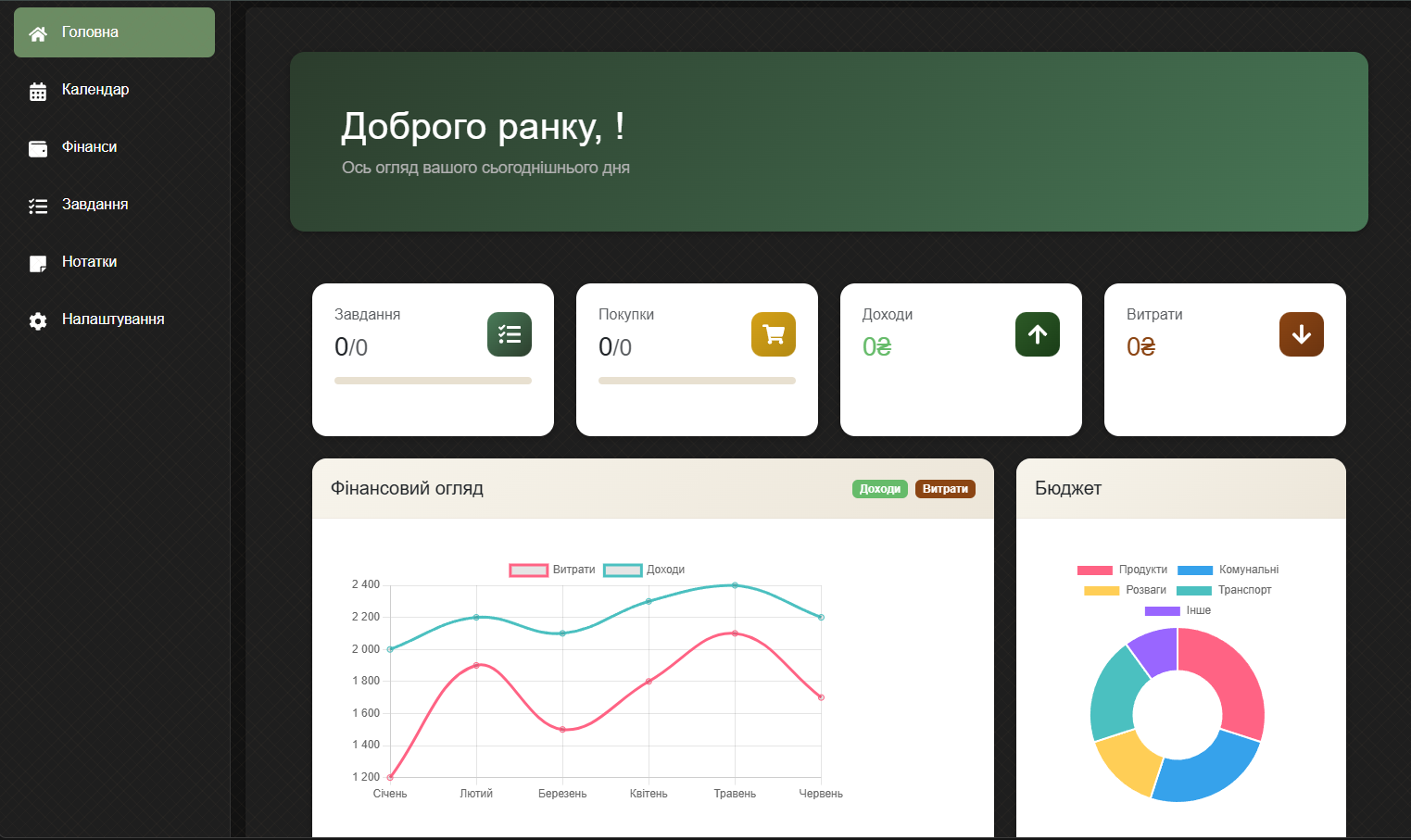The height and width of the screenshot is (840, 1411).
Task: Select the Нотатки sidebar label
Action: [x=89, y=262]
